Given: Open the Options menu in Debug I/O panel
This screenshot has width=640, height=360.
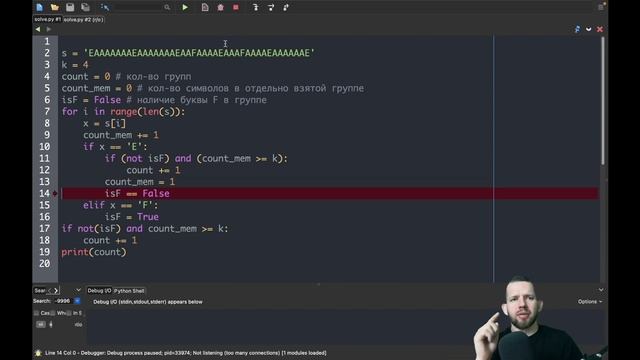Looking at the screenshot, I should [589, 302].
